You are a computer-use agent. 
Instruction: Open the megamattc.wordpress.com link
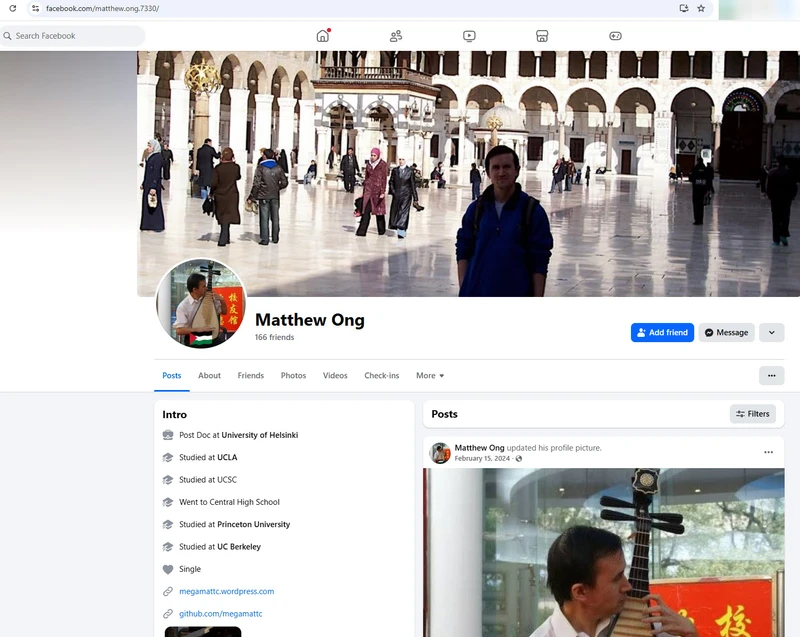point(226,591)
